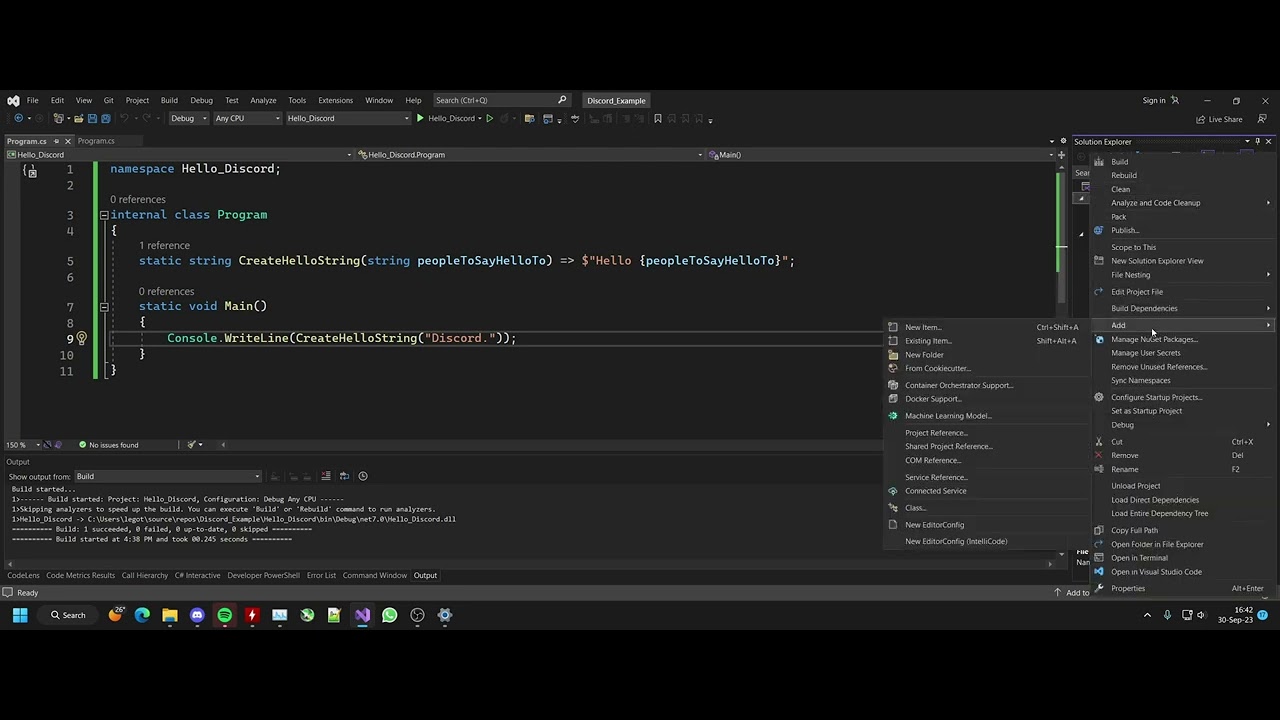
Task: Open the Main() member navigation dropdown
Action: point(880,155)
